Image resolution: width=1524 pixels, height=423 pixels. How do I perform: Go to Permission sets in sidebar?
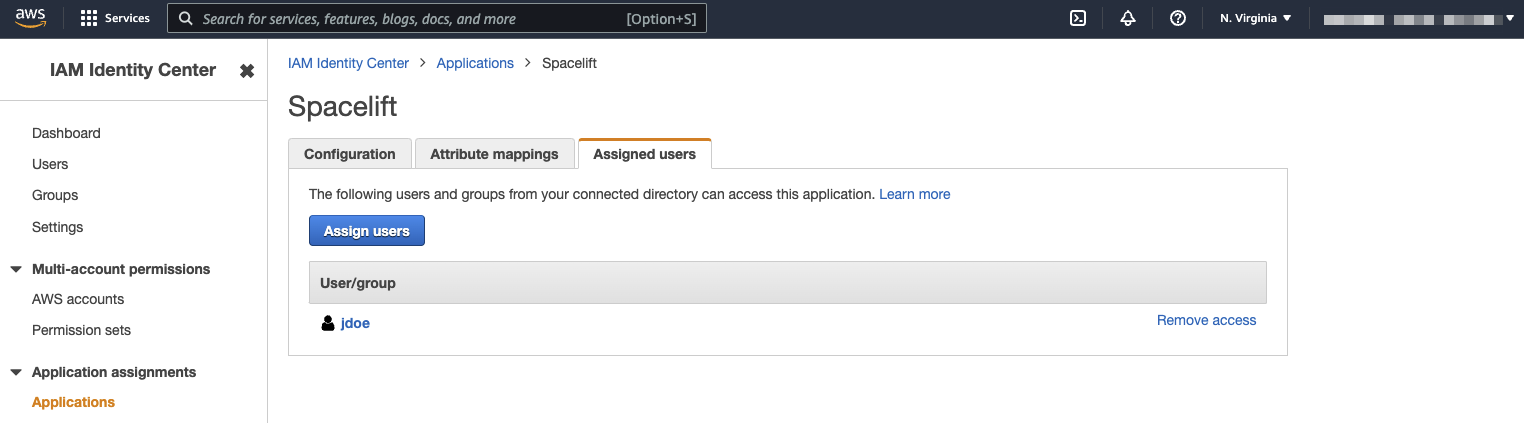pyautogui.click(x=81, y=330)
